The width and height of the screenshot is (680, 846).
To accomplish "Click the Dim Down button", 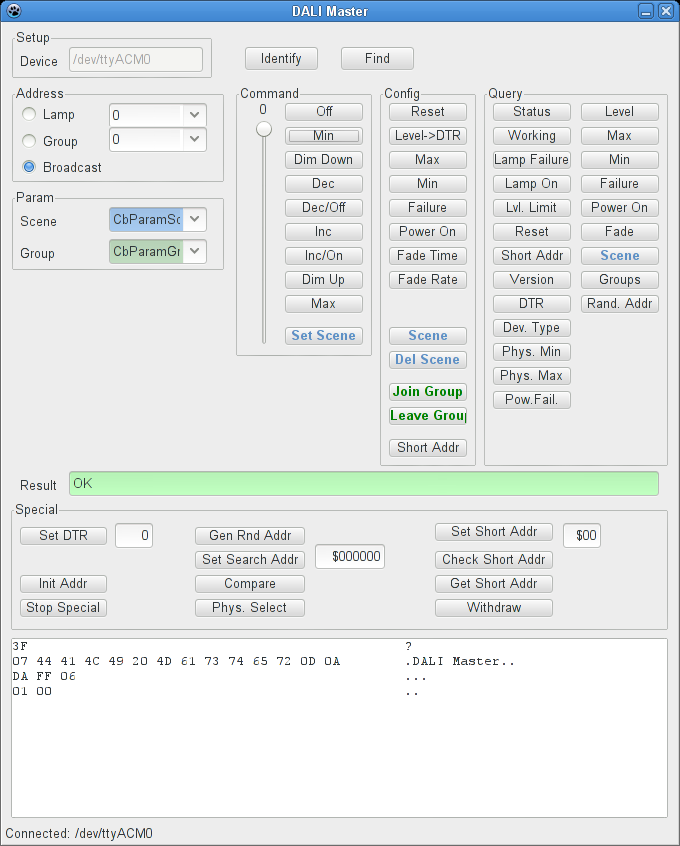I will pos(324,160).
